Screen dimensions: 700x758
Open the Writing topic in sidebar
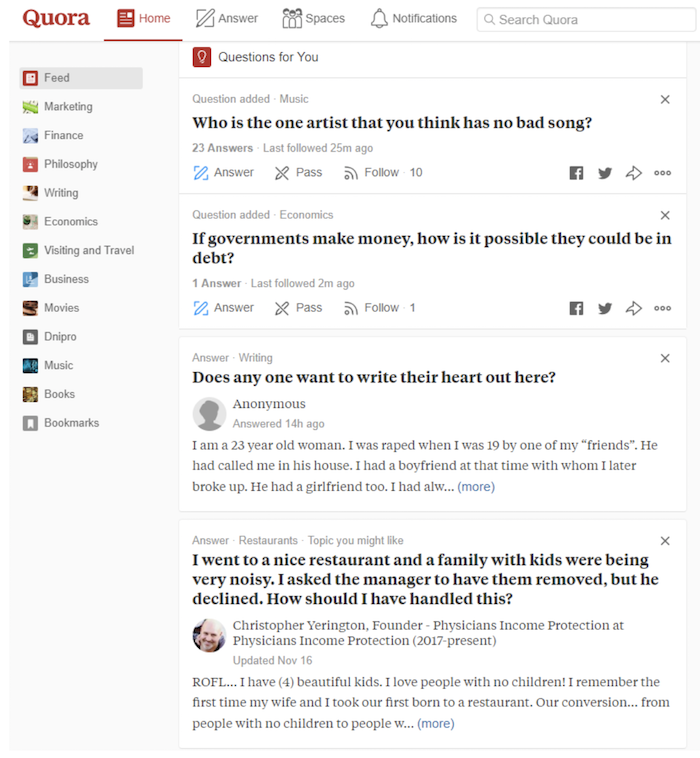[x=50, y=193]
